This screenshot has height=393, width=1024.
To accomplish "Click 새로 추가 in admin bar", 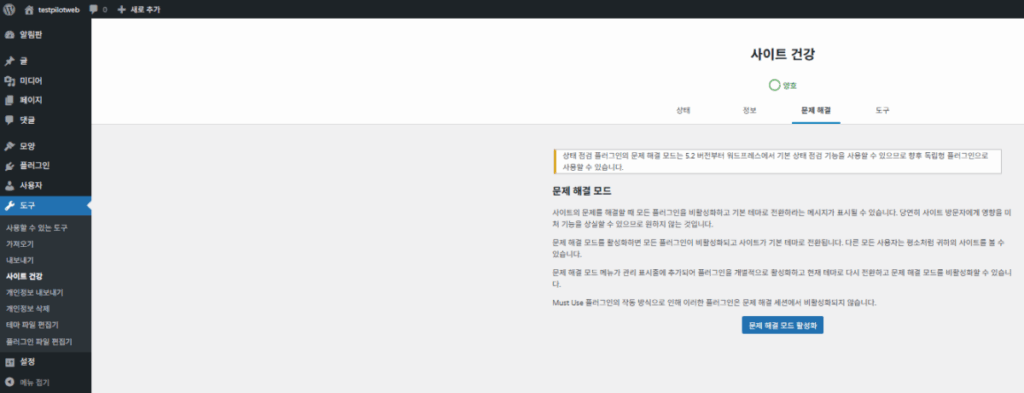I will click(x=145, y=10).
